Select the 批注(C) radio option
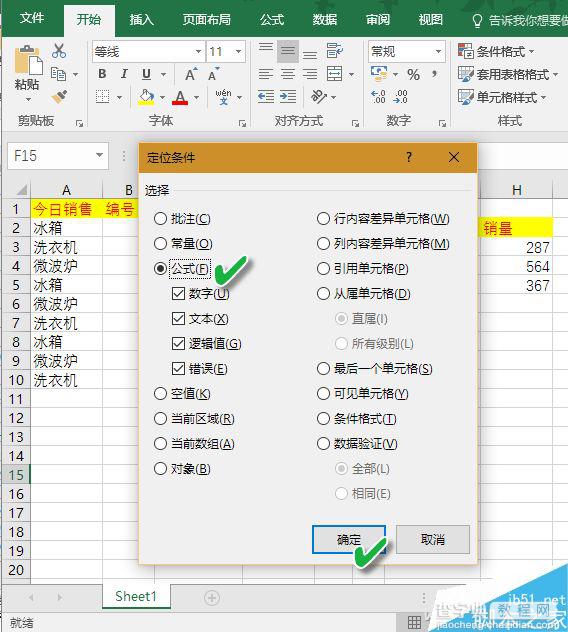The height and width of the screenshot is (632, 568). (182, 218)
